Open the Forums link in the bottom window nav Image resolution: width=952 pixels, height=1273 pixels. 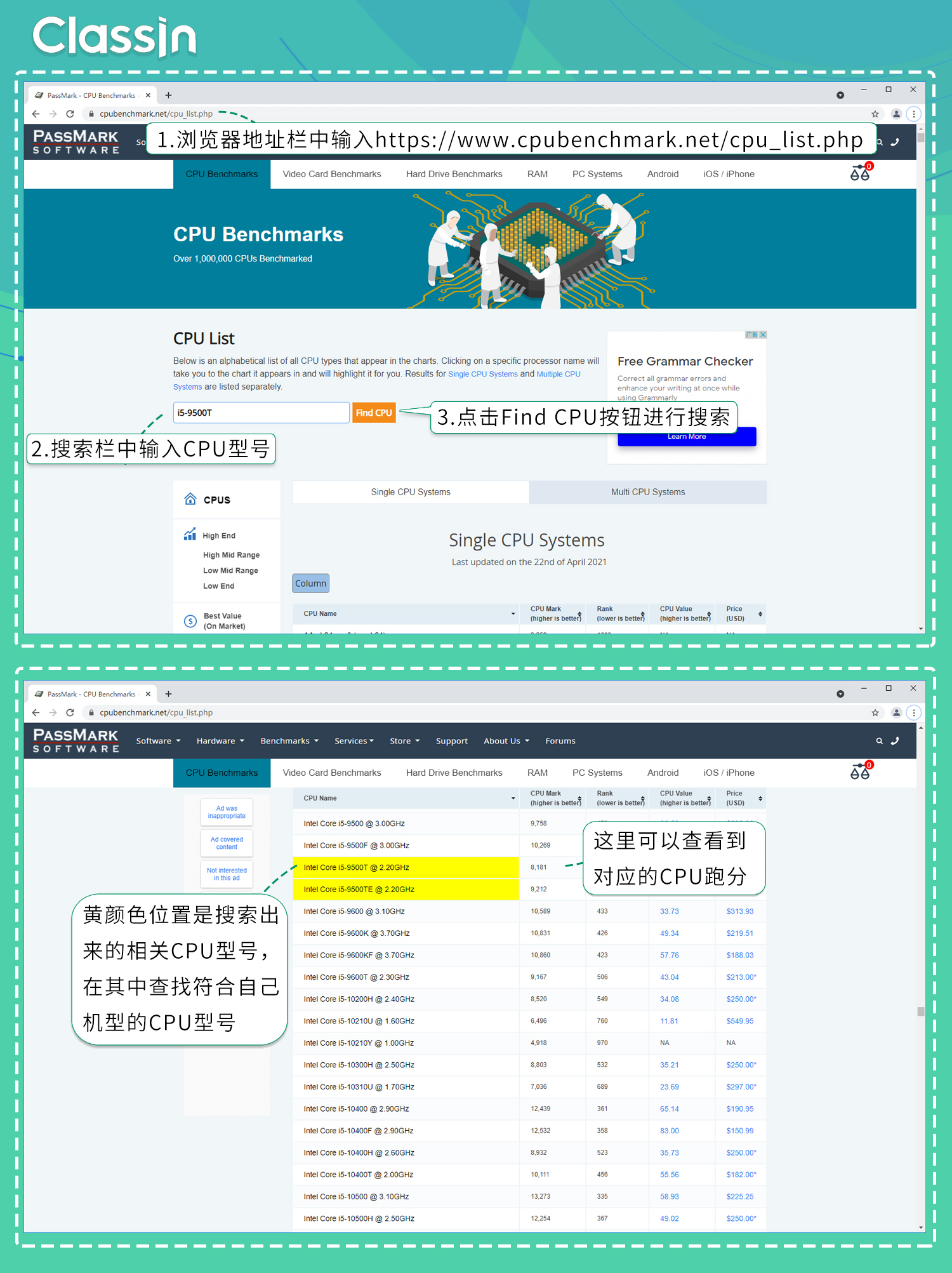pos(560,741)
